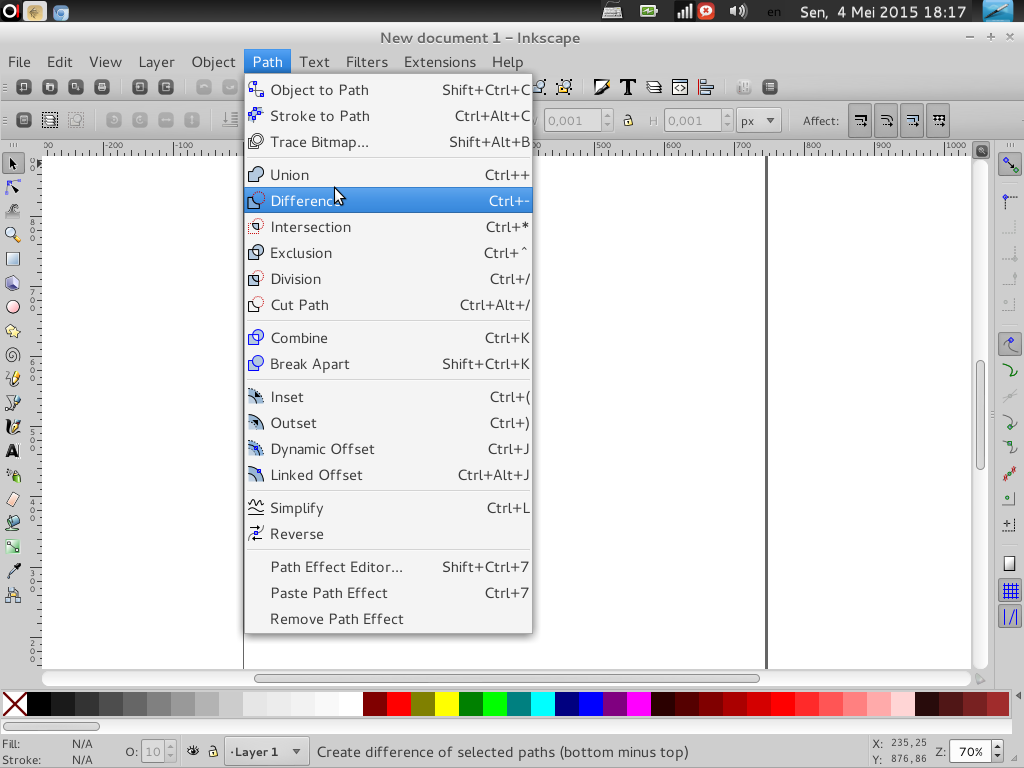Open the XML editor from the command toolbar
Screen dimensions: 1024x768
coord(680,88)
